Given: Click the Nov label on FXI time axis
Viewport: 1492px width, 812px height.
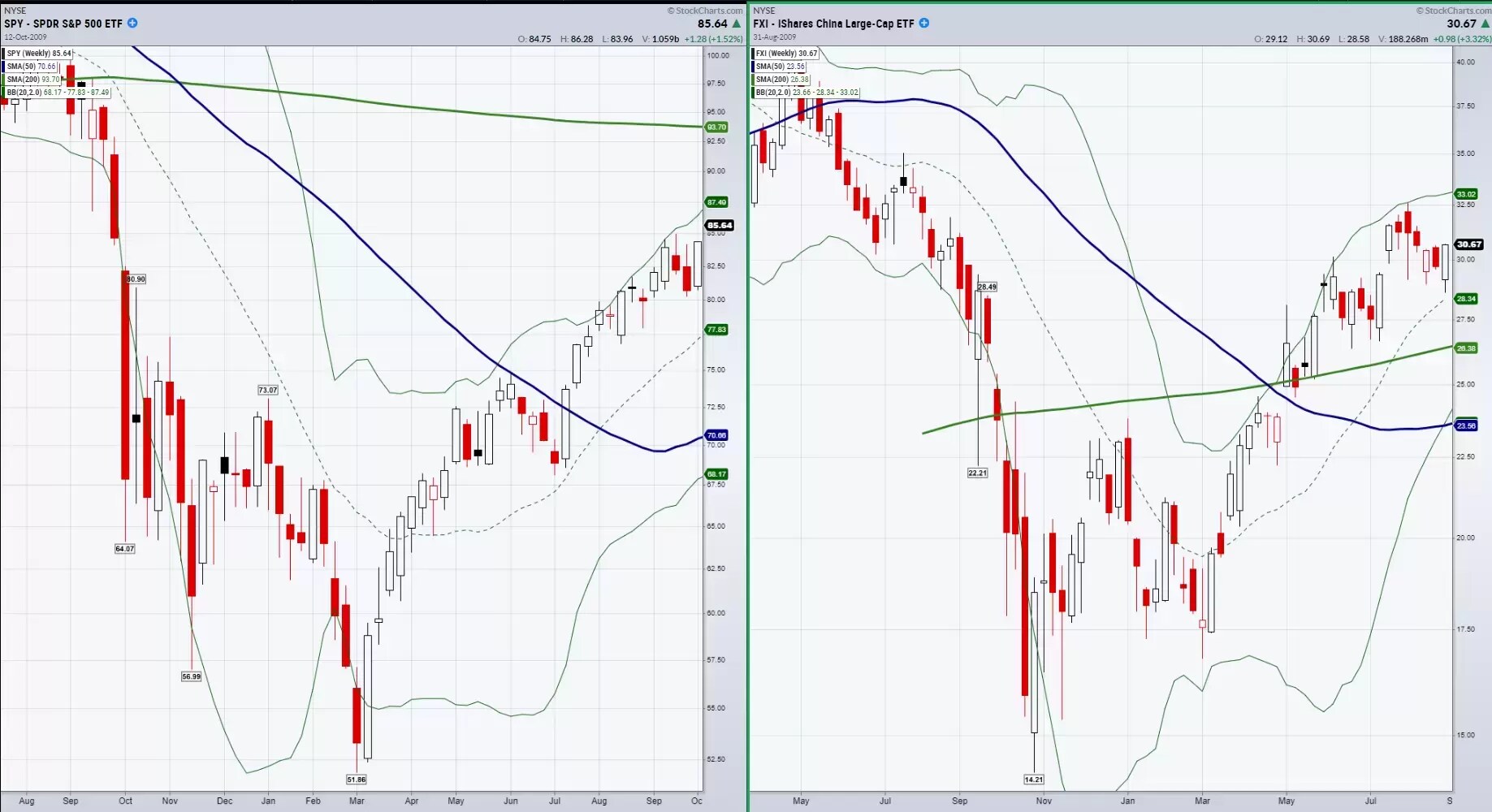Looking at the screenshot, I should coord(1044,801).
